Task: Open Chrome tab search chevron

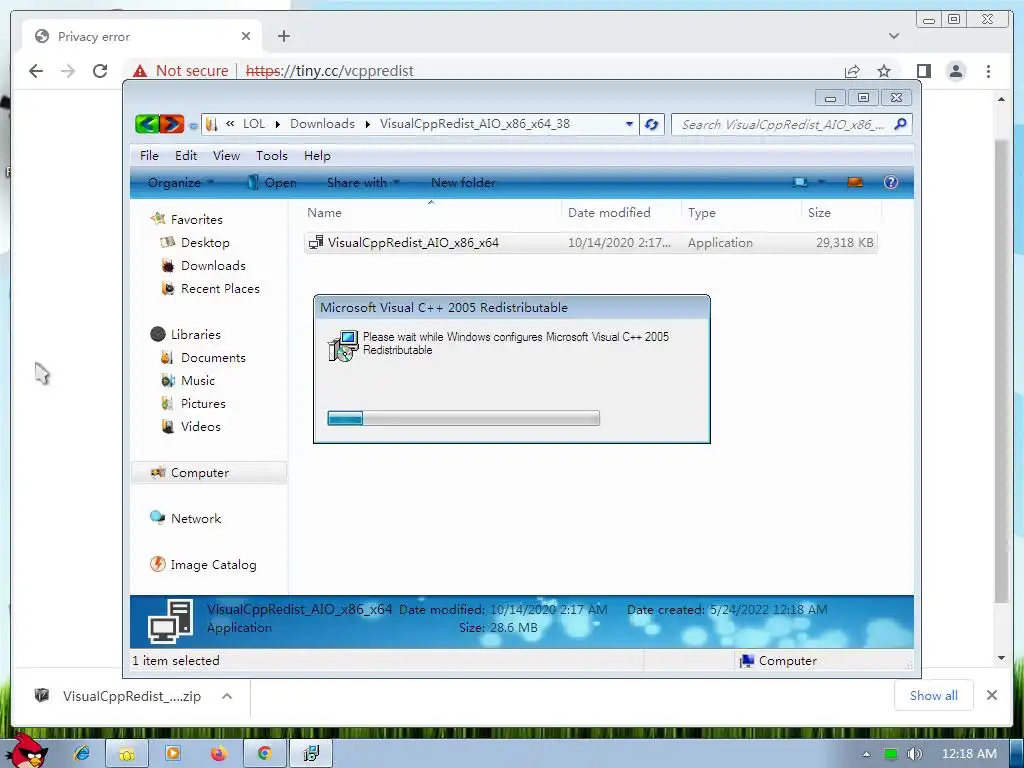Action: click(893, 36)
